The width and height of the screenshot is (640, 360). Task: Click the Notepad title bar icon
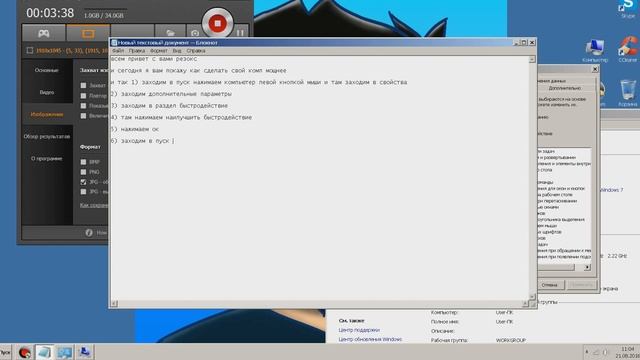pos(114,42)
